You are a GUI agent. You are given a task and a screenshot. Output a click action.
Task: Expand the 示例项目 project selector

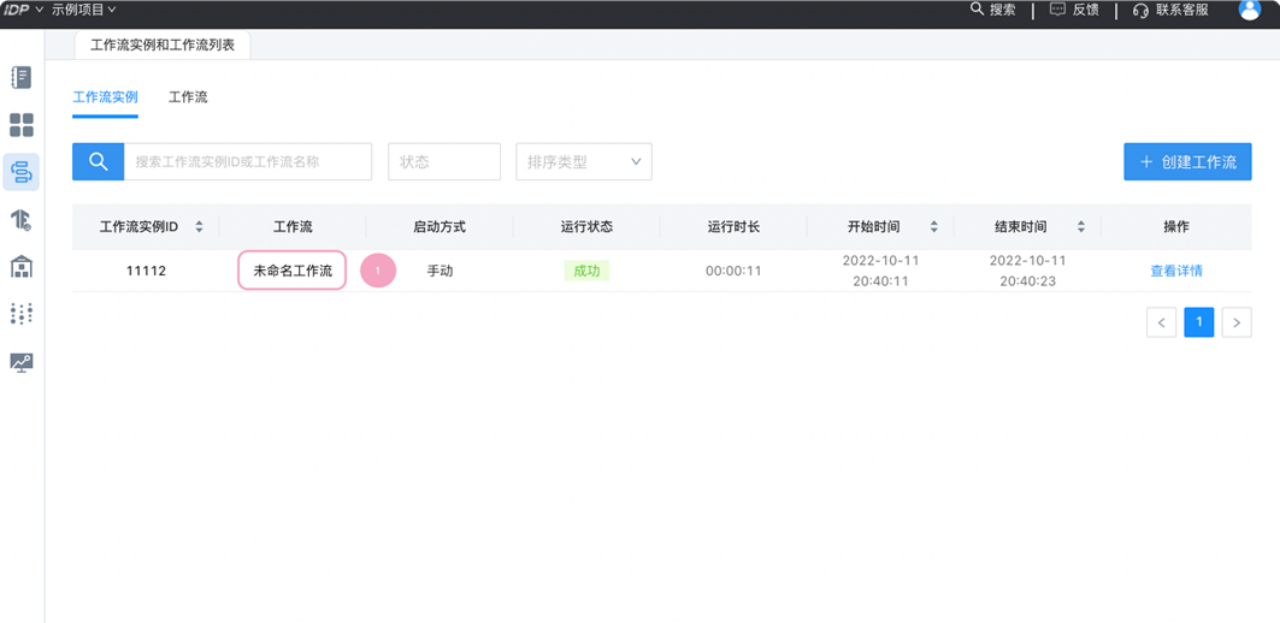coord(84,10)
